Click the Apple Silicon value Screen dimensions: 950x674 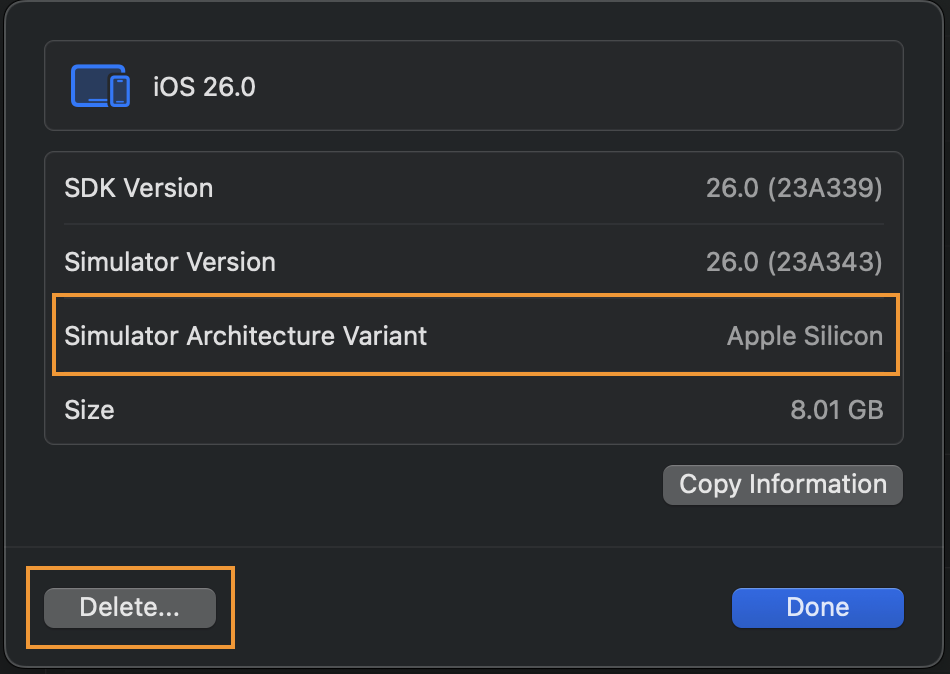[x=804, y=336]
